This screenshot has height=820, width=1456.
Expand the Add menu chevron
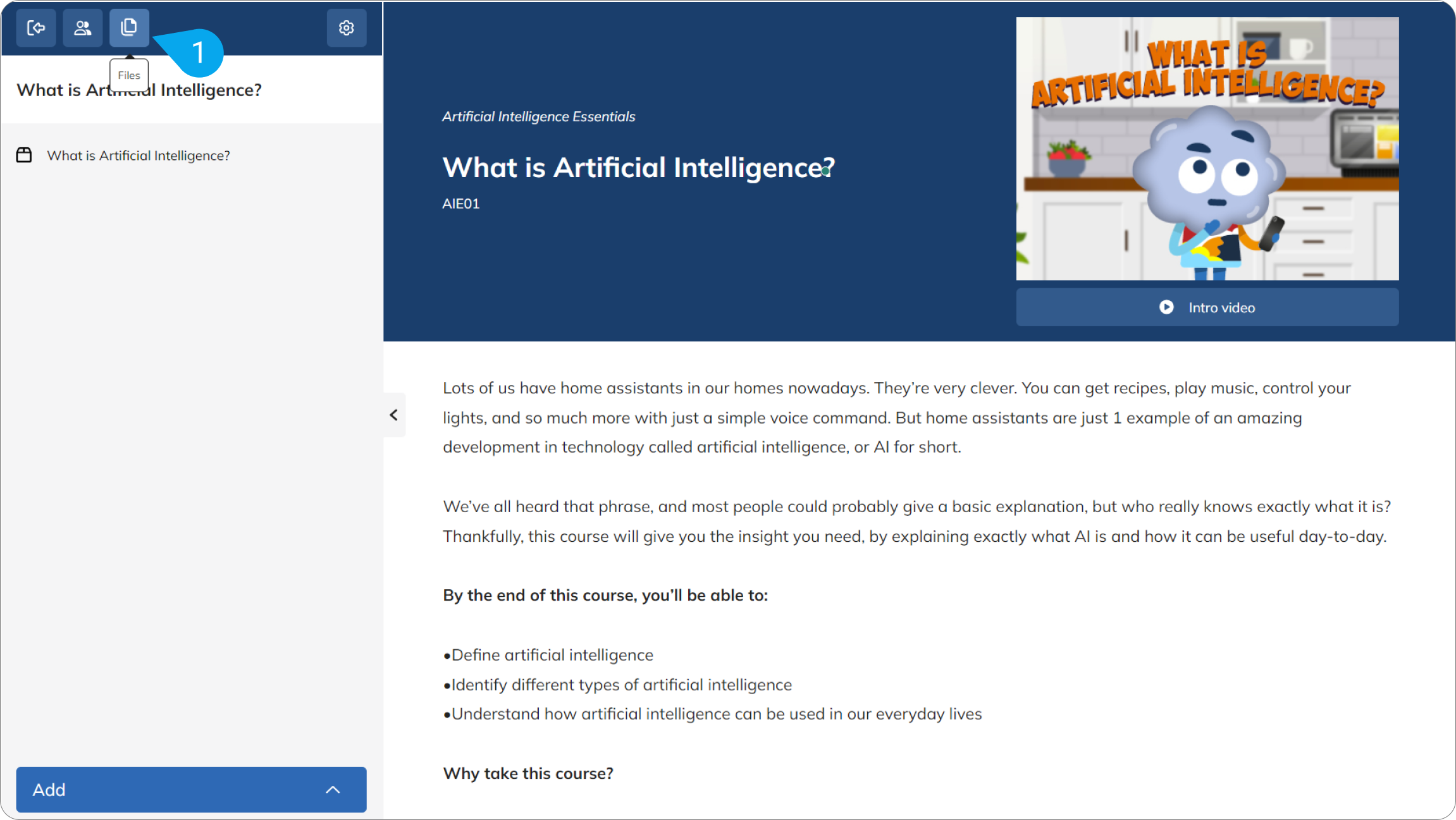[333, 790]
